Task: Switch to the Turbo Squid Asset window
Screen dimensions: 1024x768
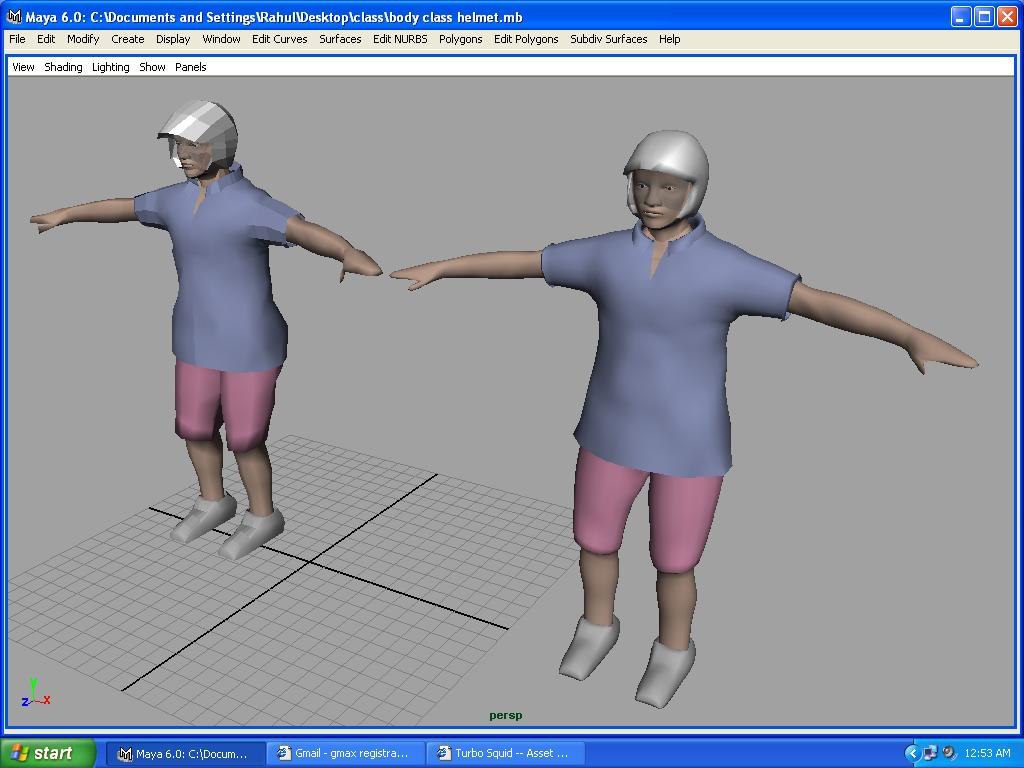Action: (505, 753)
